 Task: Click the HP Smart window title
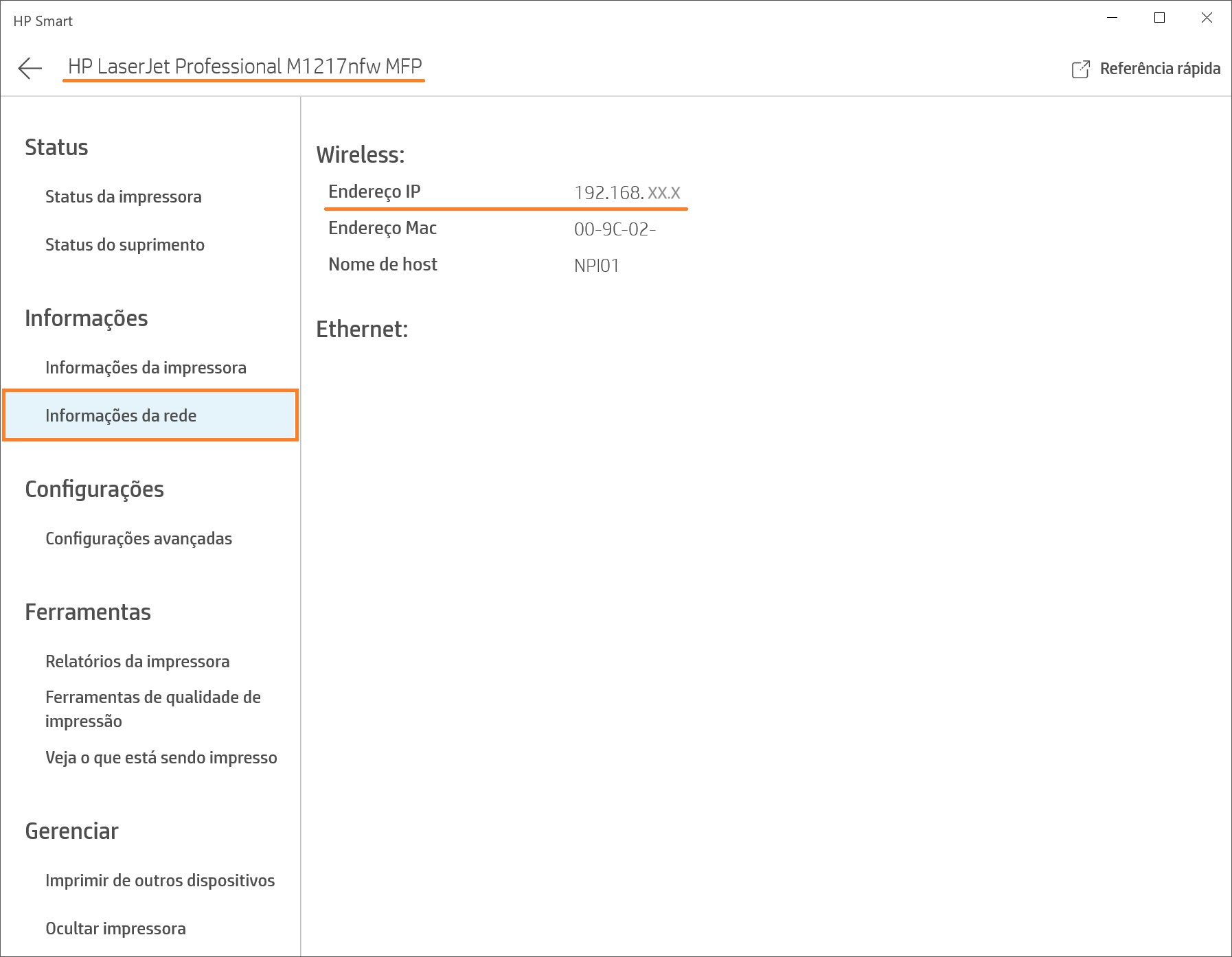pyautogui.click(x=43, y=21)
